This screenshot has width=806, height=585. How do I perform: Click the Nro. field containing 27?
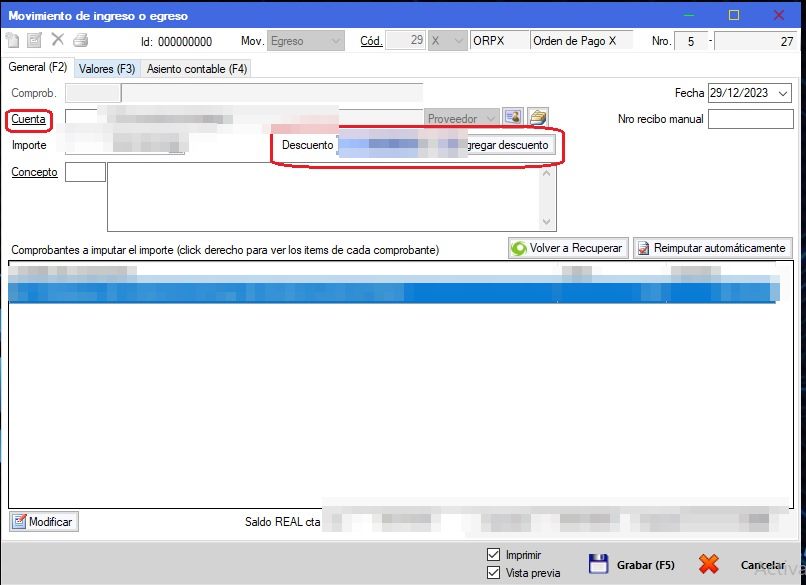(x=755, y=41)
